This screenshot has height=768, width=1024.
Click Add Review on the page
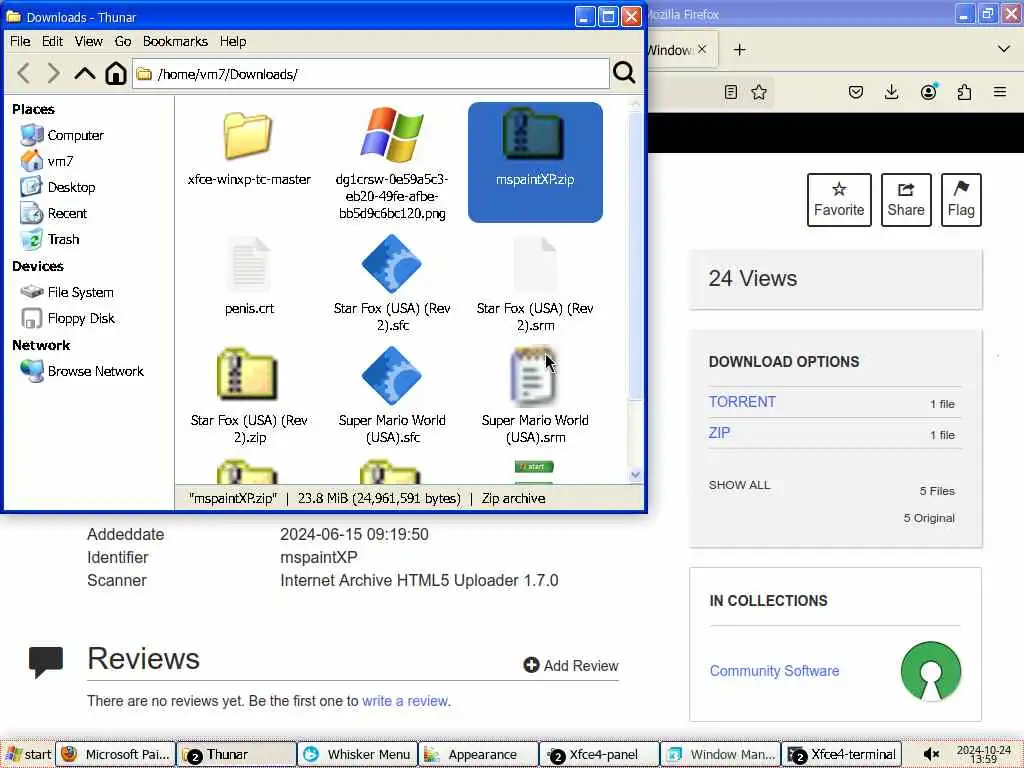click(x=571, y=665)
